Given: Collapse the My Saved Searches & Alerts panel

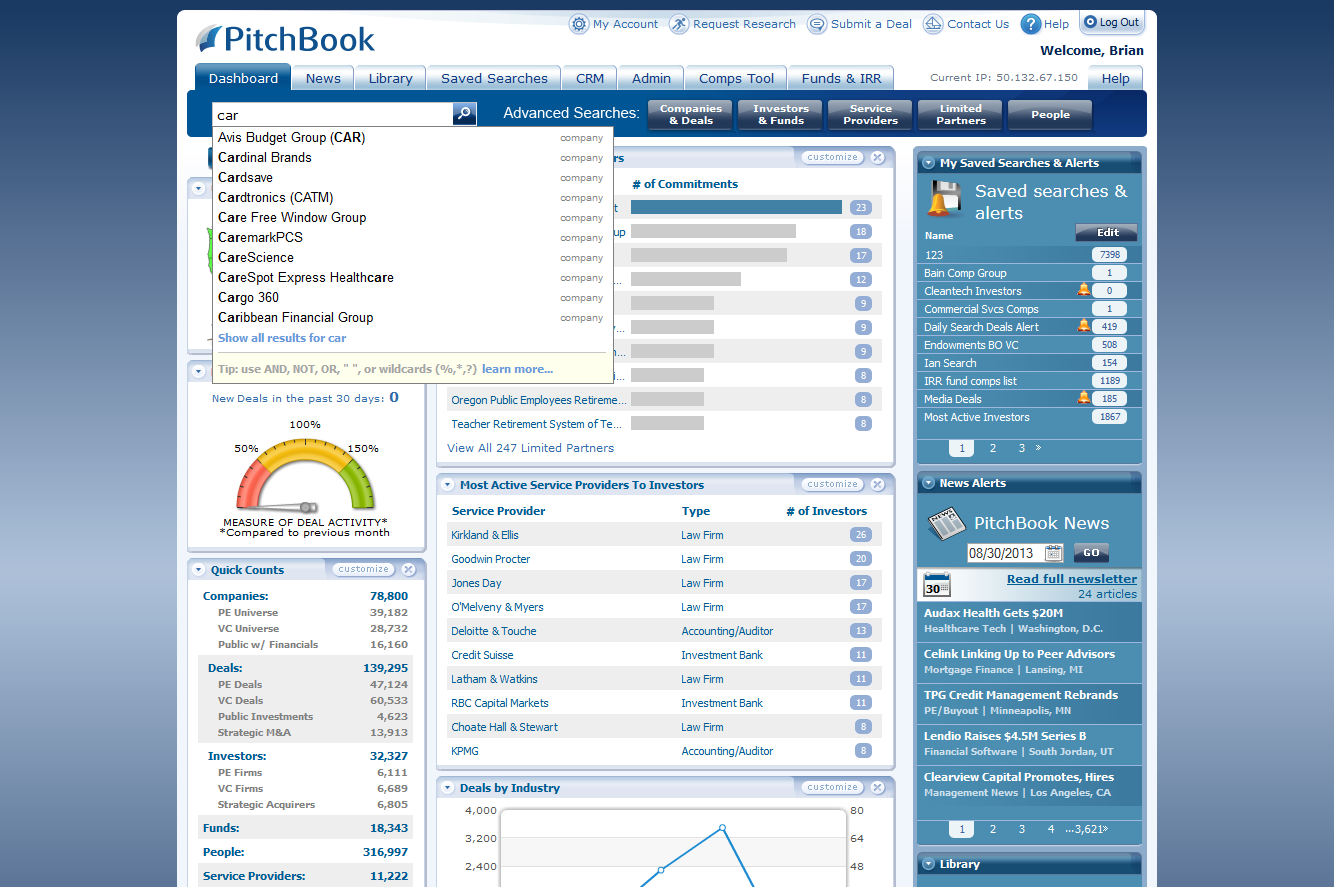Looking at the screenshot, I should 928,163.
